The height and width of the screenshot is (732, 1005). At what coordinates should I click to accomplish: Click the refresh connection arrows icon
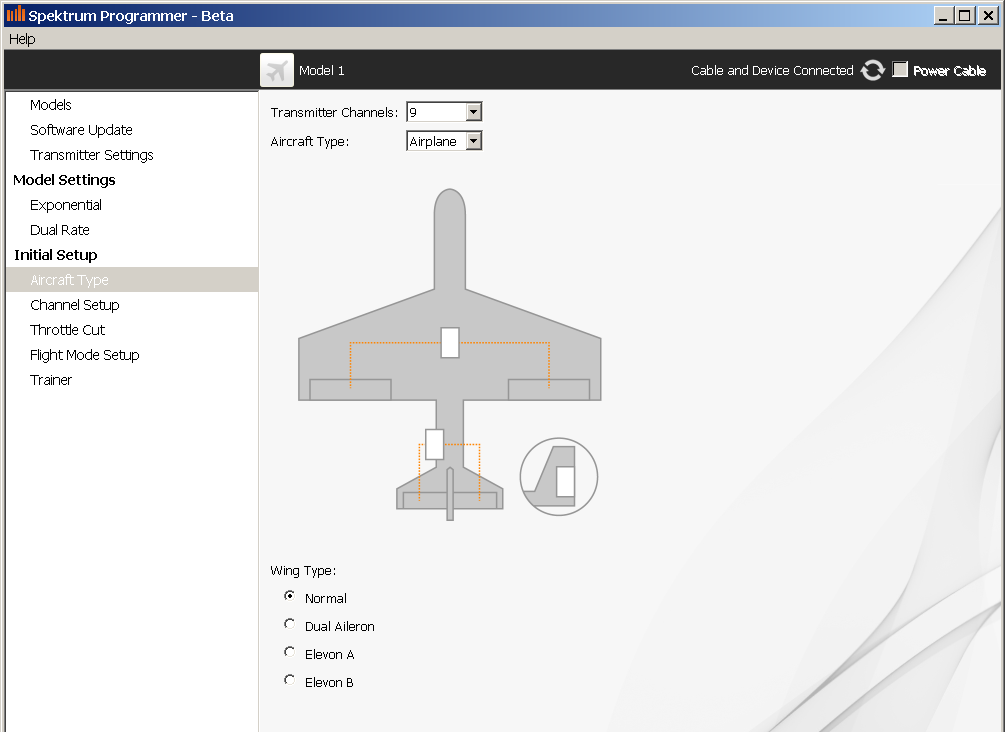873,70
